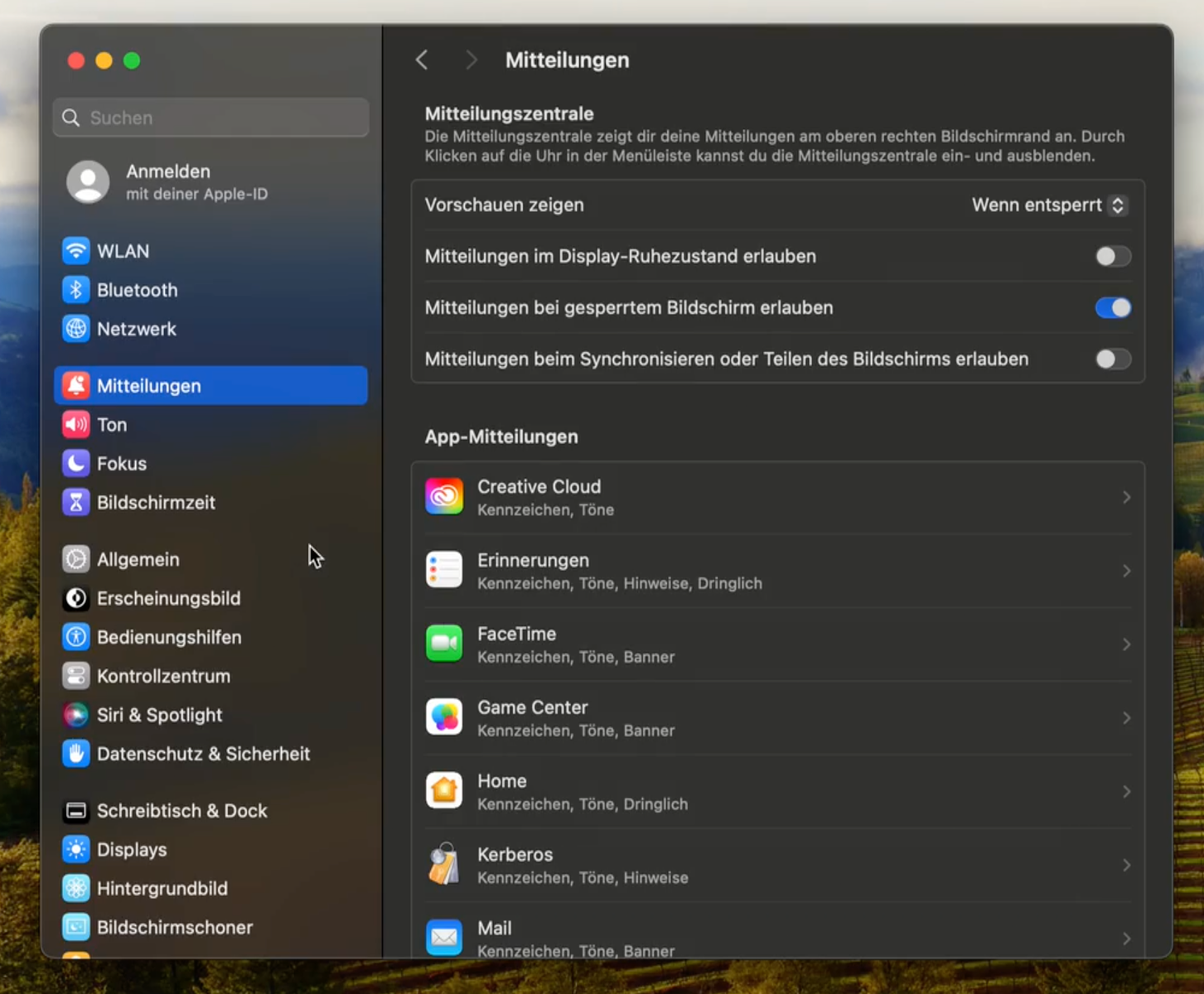Screen dimensions: 1204x994
Task: Expand Home notification settings chevron
Action: pyautogui.click(x=1126, y=792)
